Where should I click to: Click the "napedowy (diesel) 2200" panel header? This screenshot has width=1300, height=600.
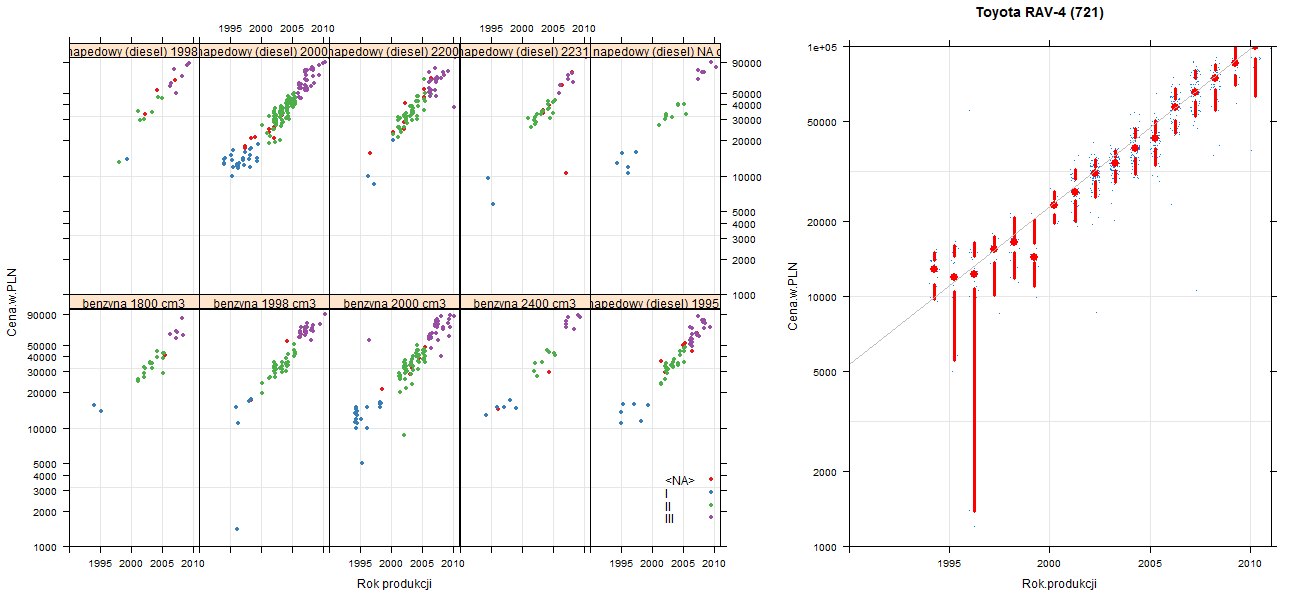coord(394,51)
